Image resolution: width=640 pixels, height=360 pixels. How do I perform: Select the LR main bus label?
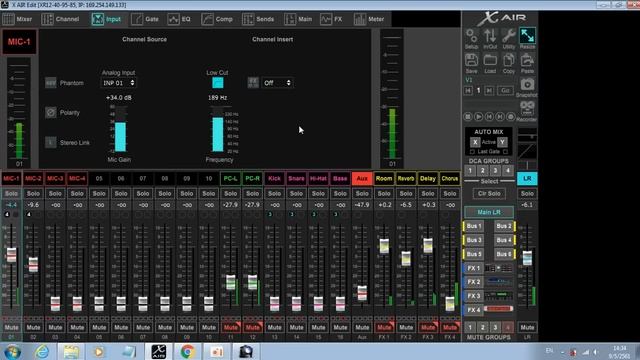coord(527,178)
